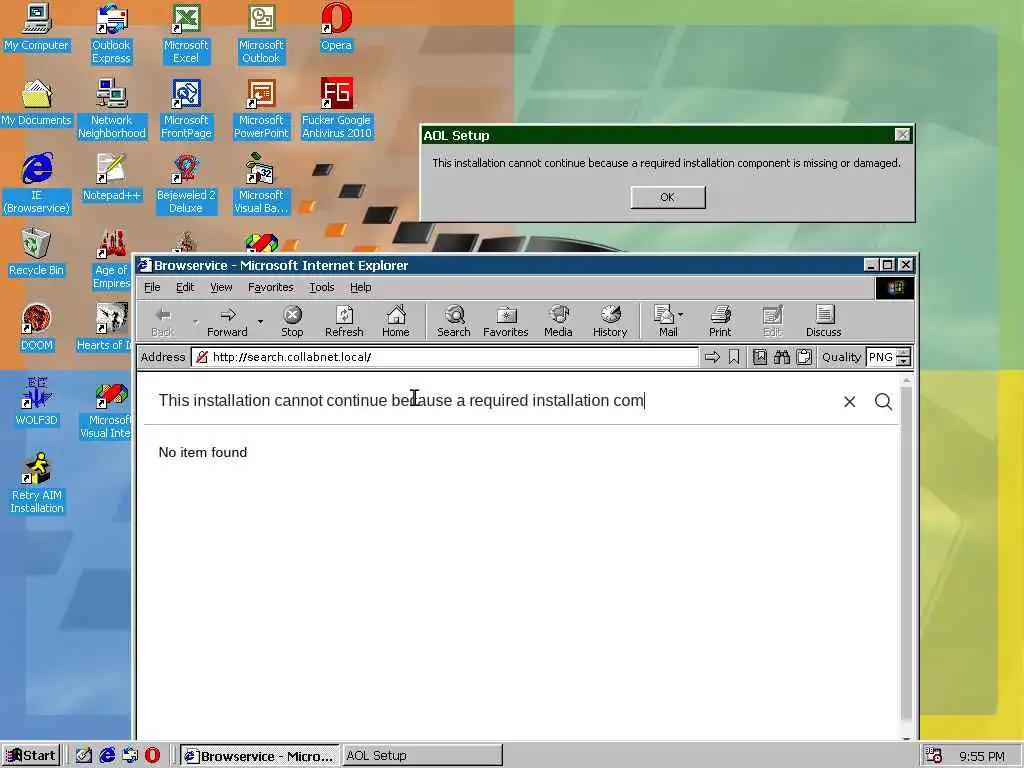Select the Microsoft Outlook desktop icon

261,33
